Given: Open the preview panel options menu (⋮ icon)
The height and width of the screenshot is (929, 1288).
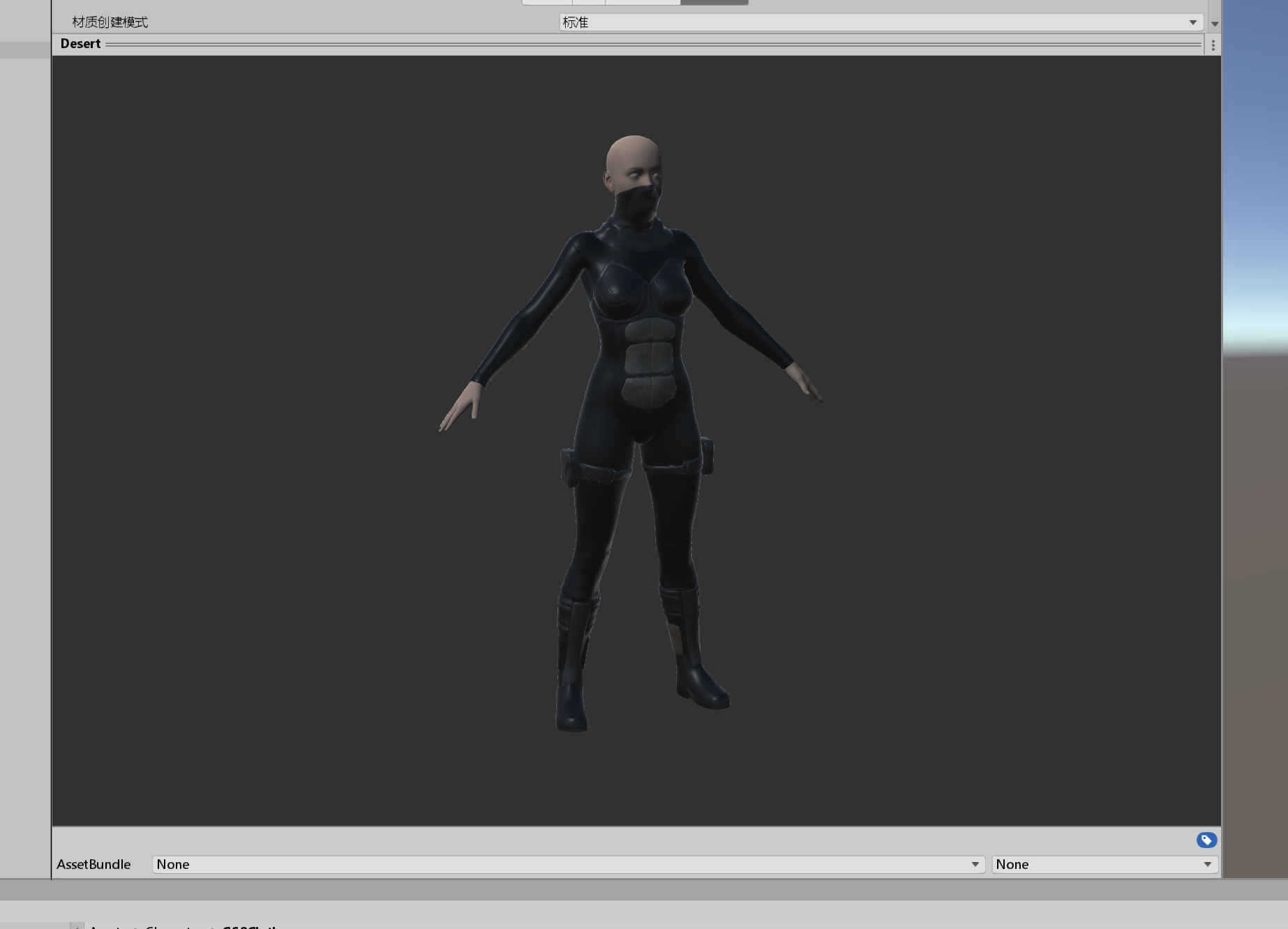Looking at the screenshot, I should point(1212,44).
